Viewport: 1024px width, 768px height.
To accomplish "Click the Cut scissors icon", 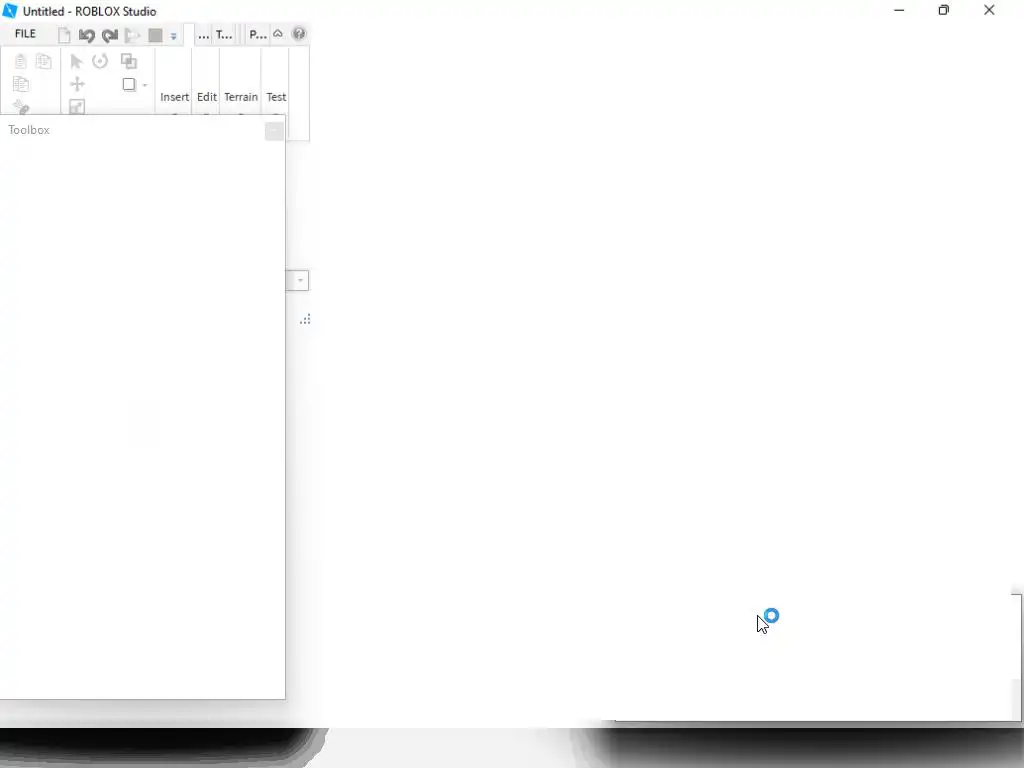I will click(21, 107).
